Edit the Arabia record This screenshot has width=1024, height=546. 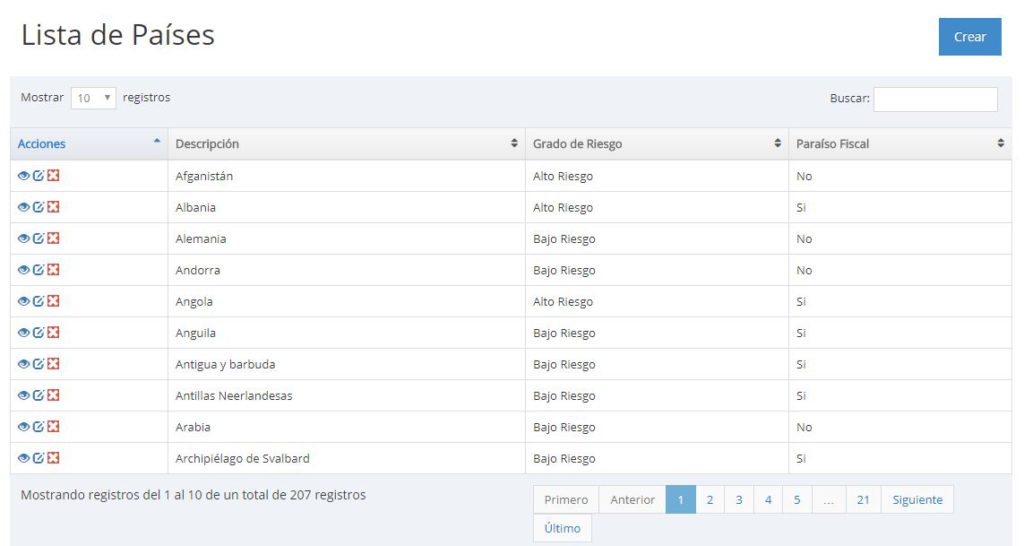[39, 426]
